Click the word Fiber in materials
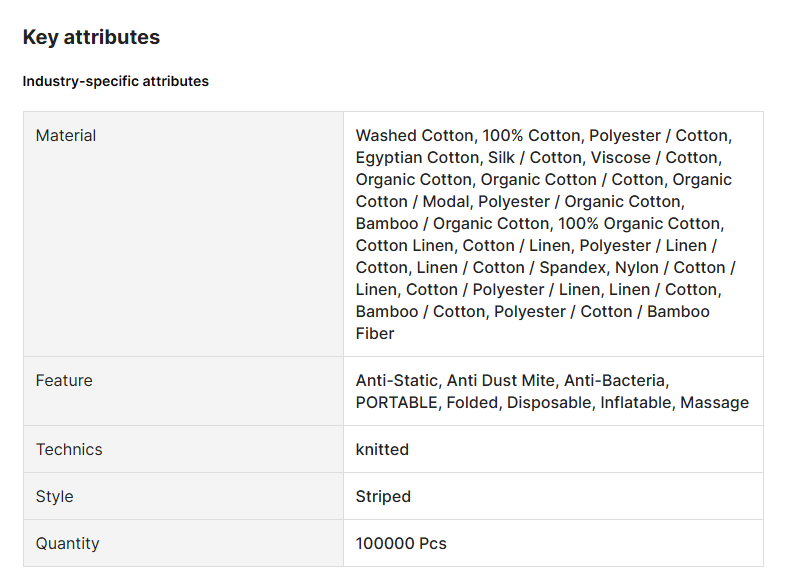 pyautogui.click(x=375, y=333)
